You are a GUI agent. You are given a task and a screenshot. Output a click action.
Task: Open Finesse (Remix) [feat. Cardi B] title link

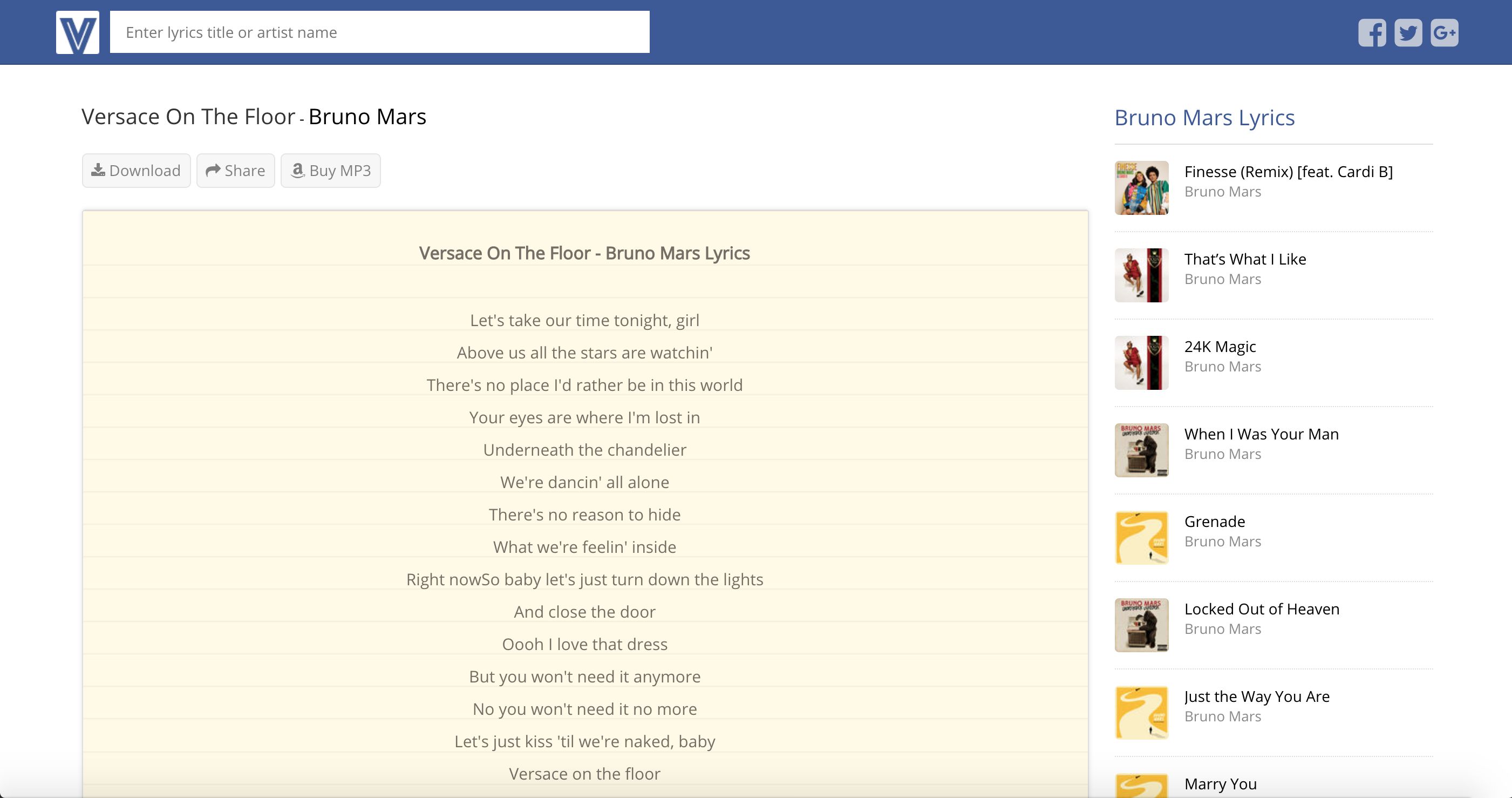pyautogui.click(x=1289, y=172)
